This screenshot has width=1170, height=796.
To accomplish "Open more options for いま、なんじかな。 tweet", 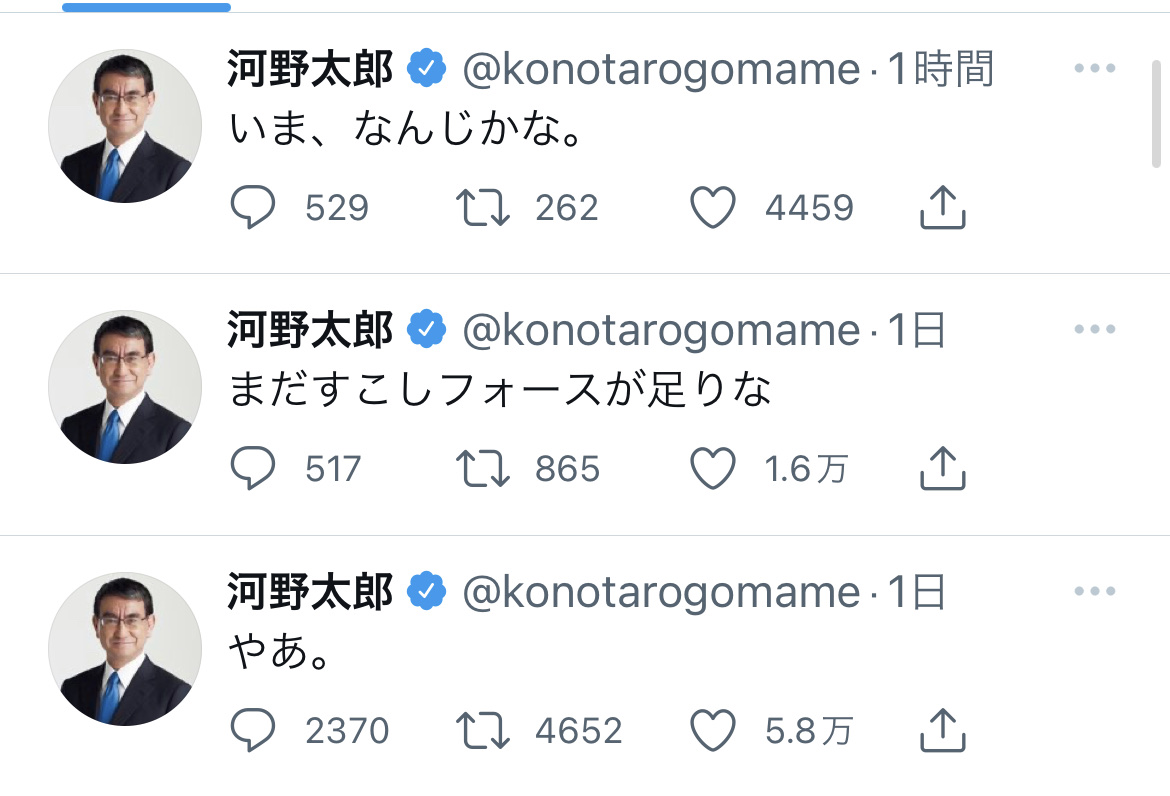I will (x=1094, y=69).
